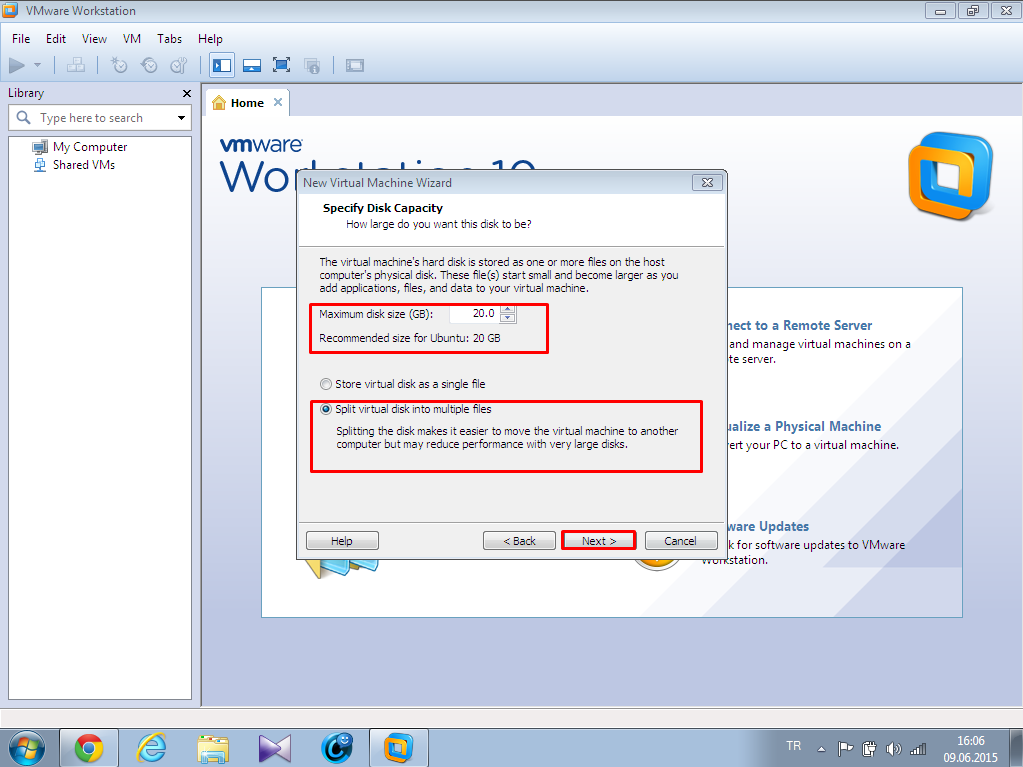This screenshot has width=1023, height=767.
Task: Click inside the Maximum disk size field
Action: [x=474, y=314]
